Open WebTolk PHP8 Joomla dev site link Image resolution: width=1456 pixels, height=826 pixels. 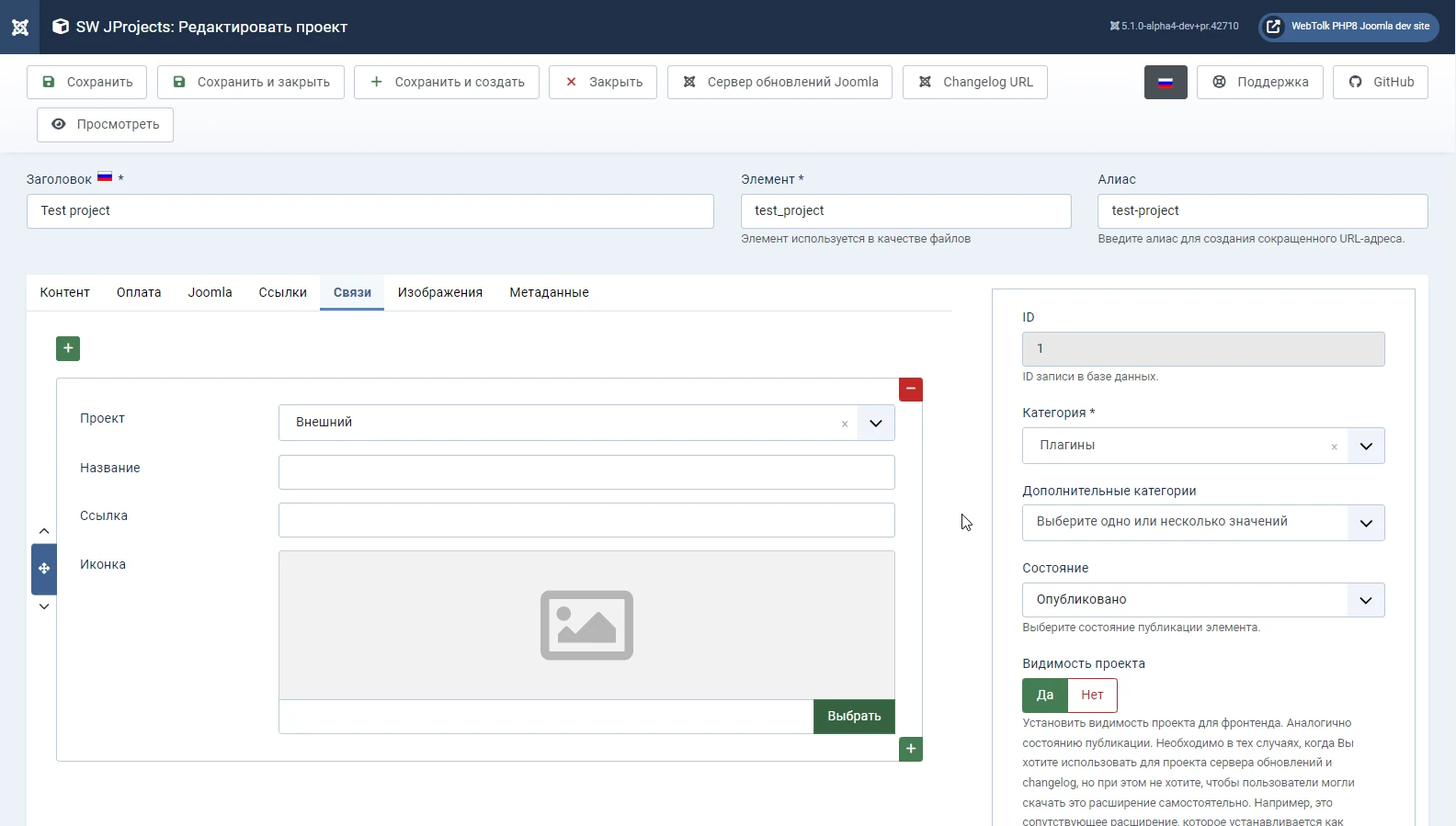click(x=1348, y=27)
